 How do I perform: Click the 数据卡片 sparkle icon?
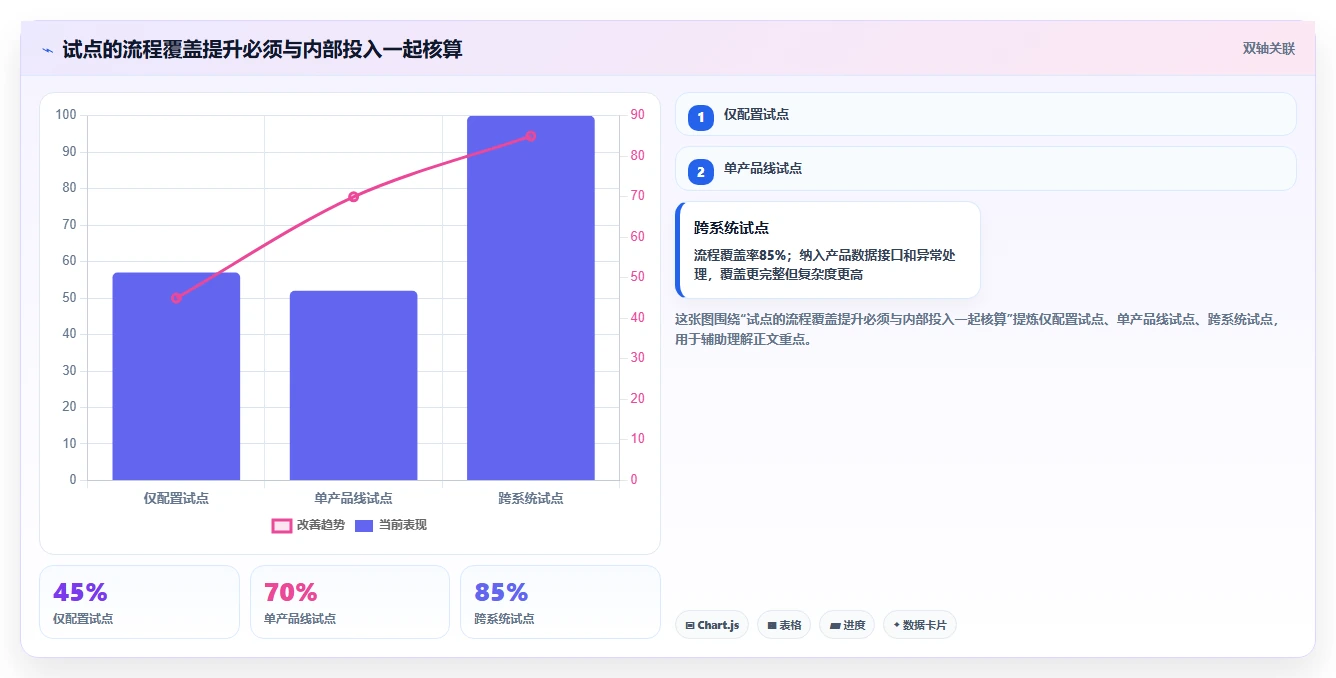(896, 625)
